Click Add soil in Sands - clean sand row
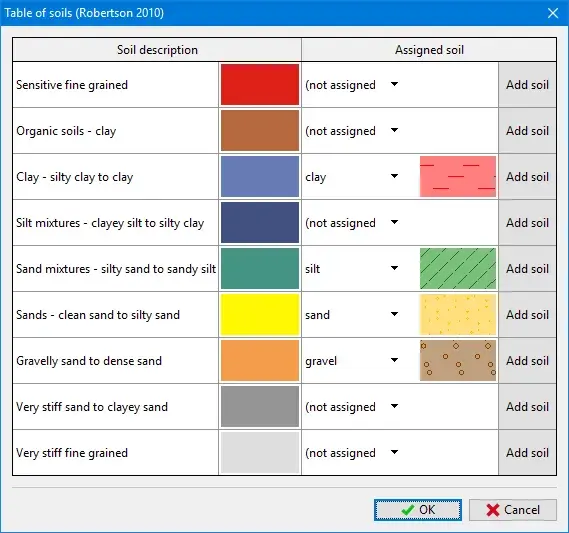Viewport: 569px width, 533px height. pos(527,315)
